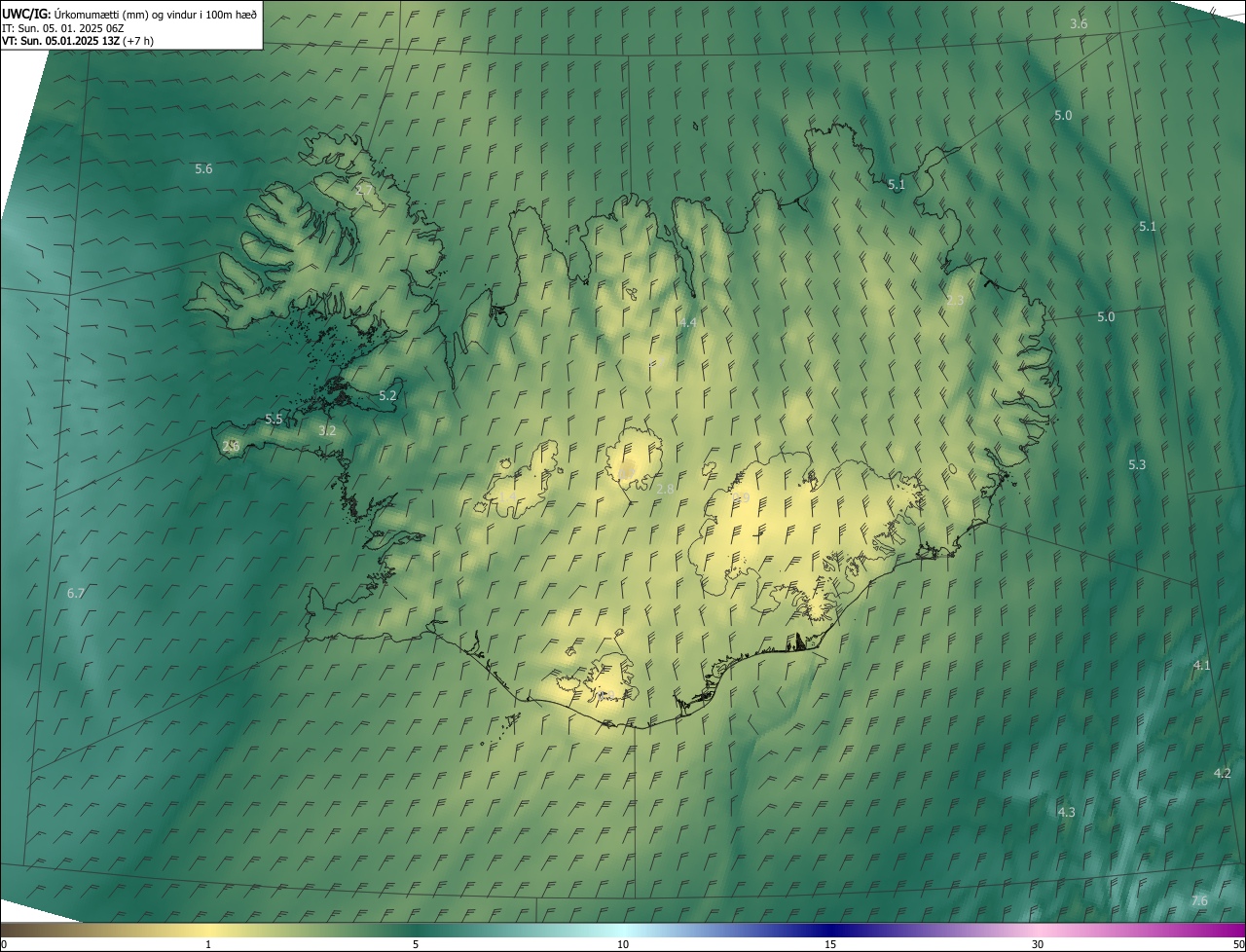The image size is (1246, 952).
Task: Select the line 'IT: Sun. 05. 01. 2025 06Z'
Action: pos(62,28)
